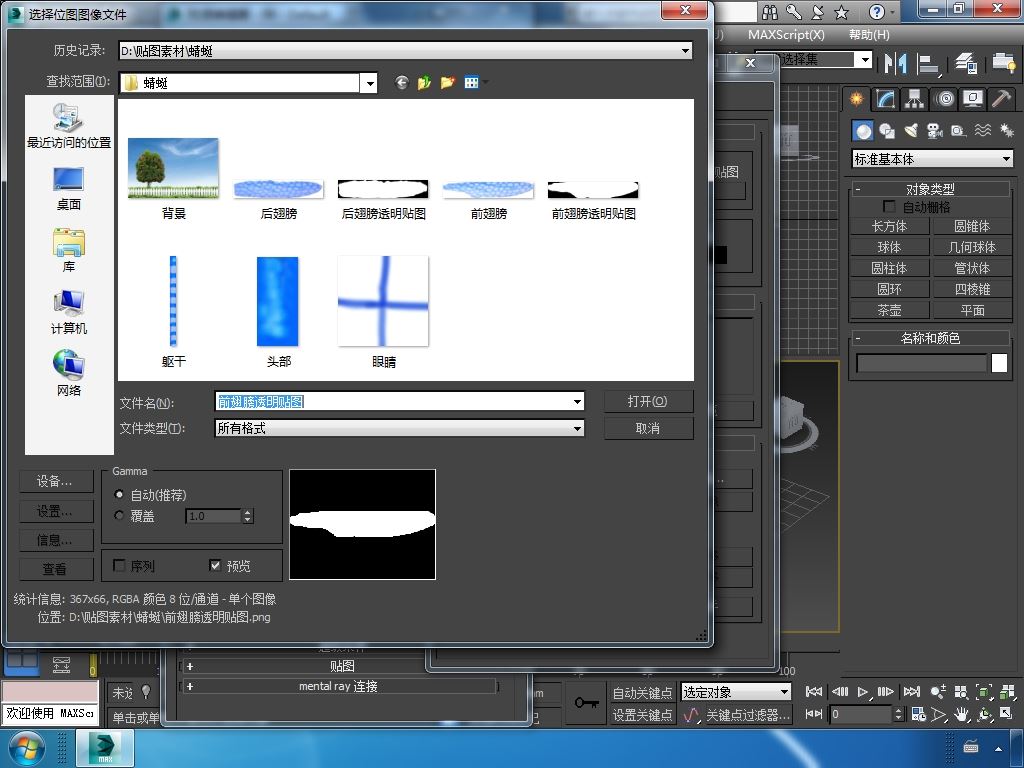Click the binoculars search icon in 3ds Max
The width and height of the screenshot is (1024, 768).
coord(770,12)
